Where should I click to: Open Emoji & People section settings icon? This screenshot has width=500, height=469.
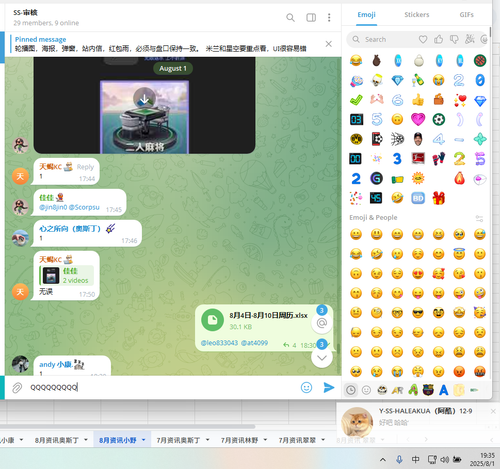pos(479,219)
